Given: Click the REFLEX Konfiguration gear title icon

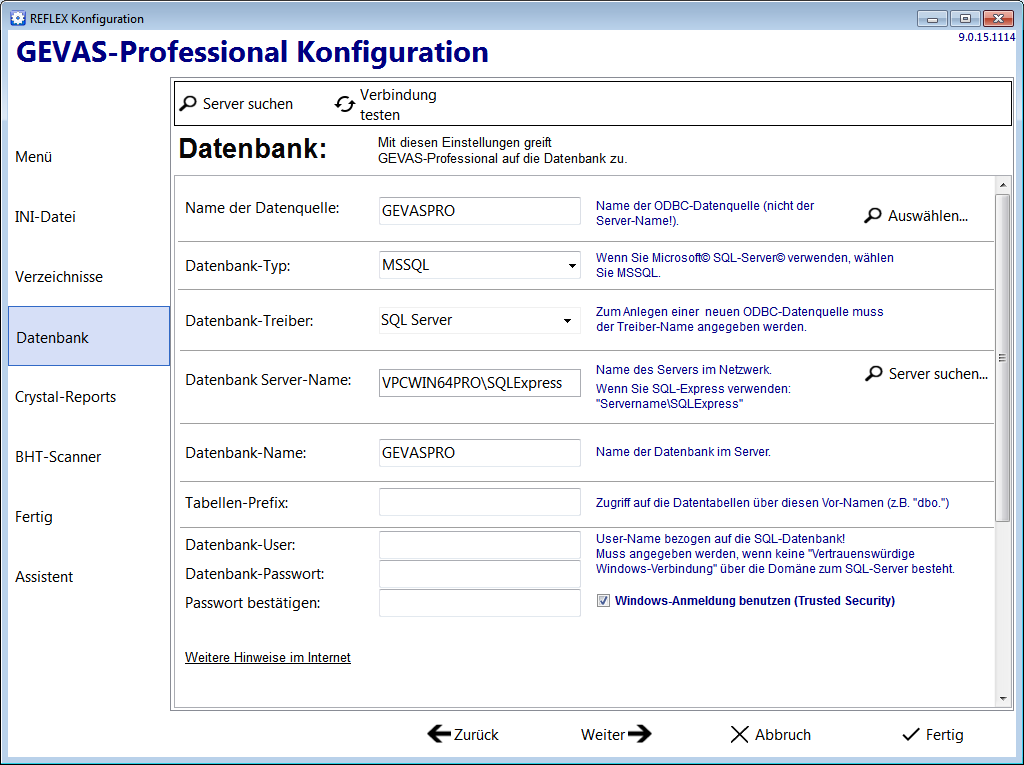Looking at the screenshot, I should [x=18, y=18].
